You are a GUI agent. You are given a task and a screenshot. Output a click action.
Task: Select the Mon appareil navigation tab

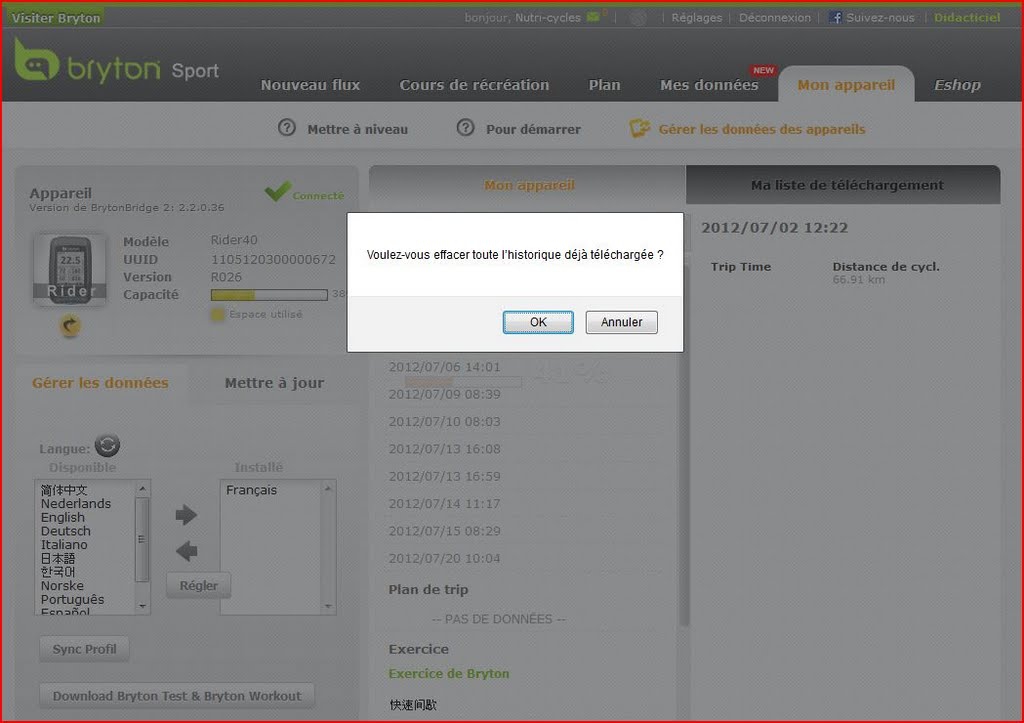[x=846, y=85]
